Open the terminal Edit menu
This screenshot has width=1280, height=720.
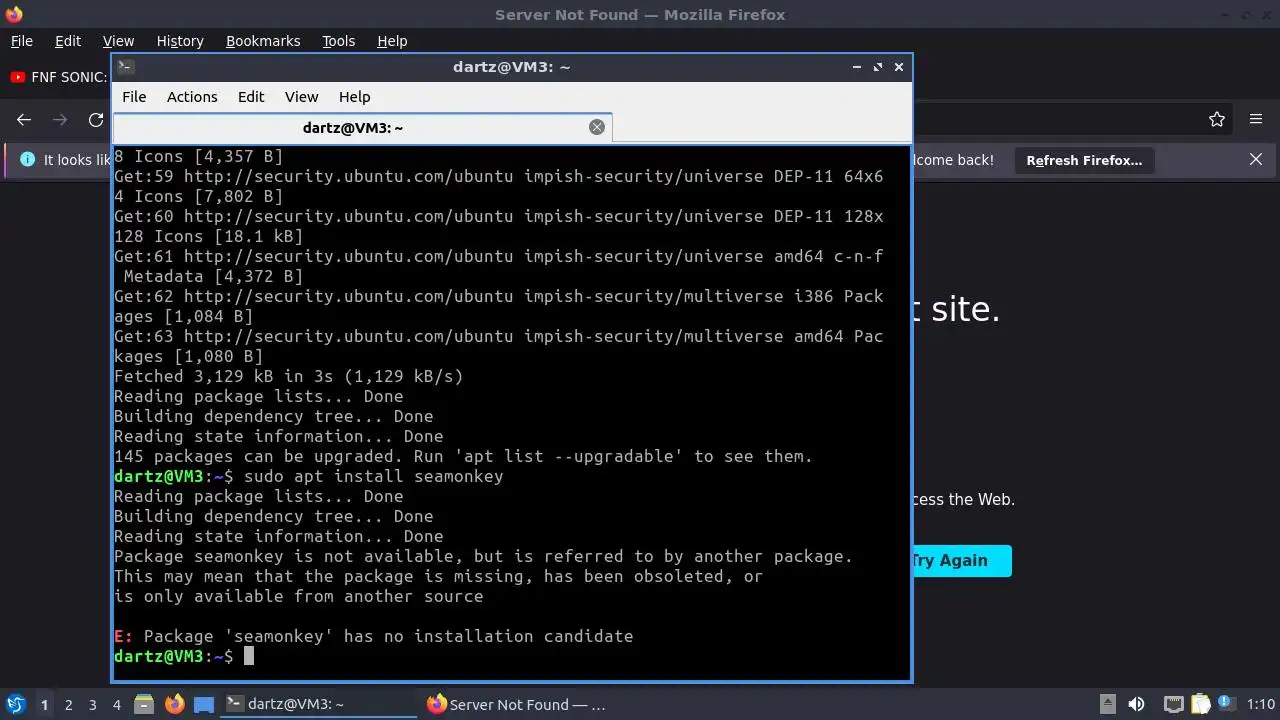click(251, 97)
